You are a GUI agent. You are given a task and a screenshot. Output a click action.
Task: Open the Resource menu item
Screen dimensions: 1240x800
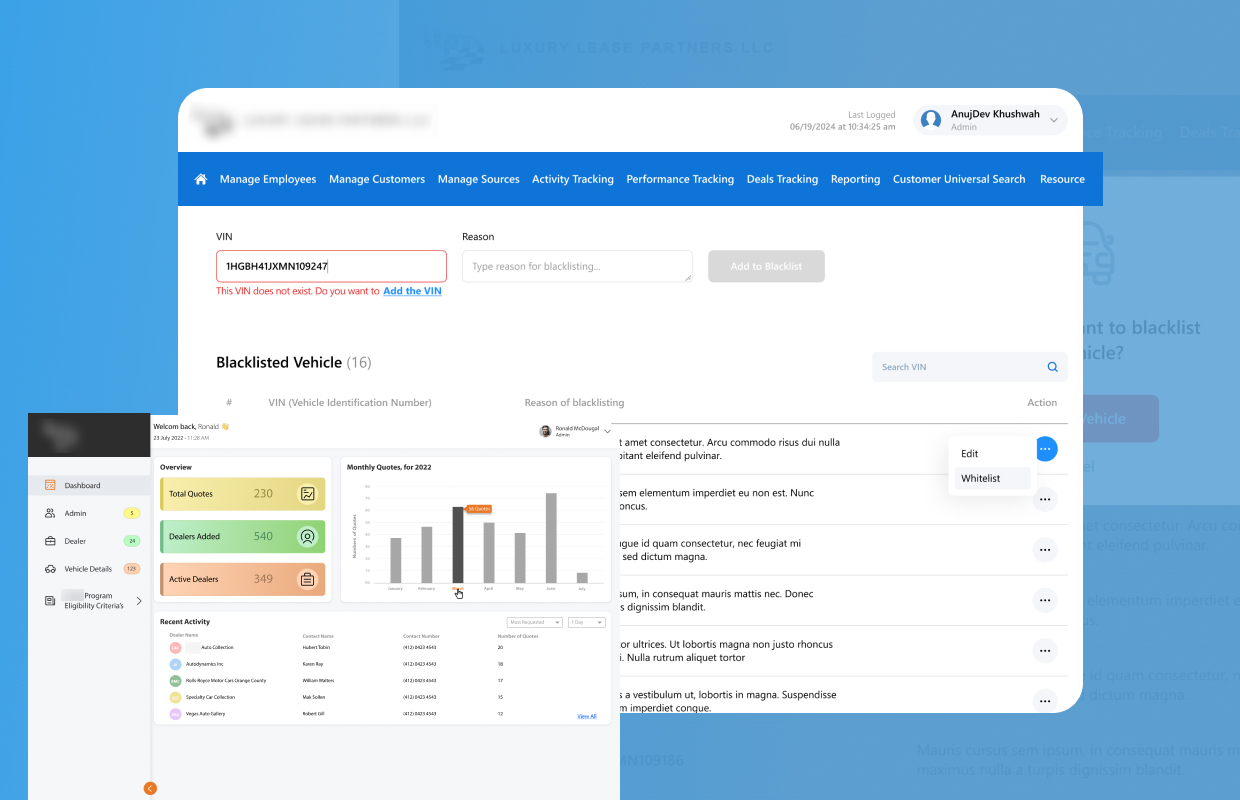click(x=1062, y=179)
